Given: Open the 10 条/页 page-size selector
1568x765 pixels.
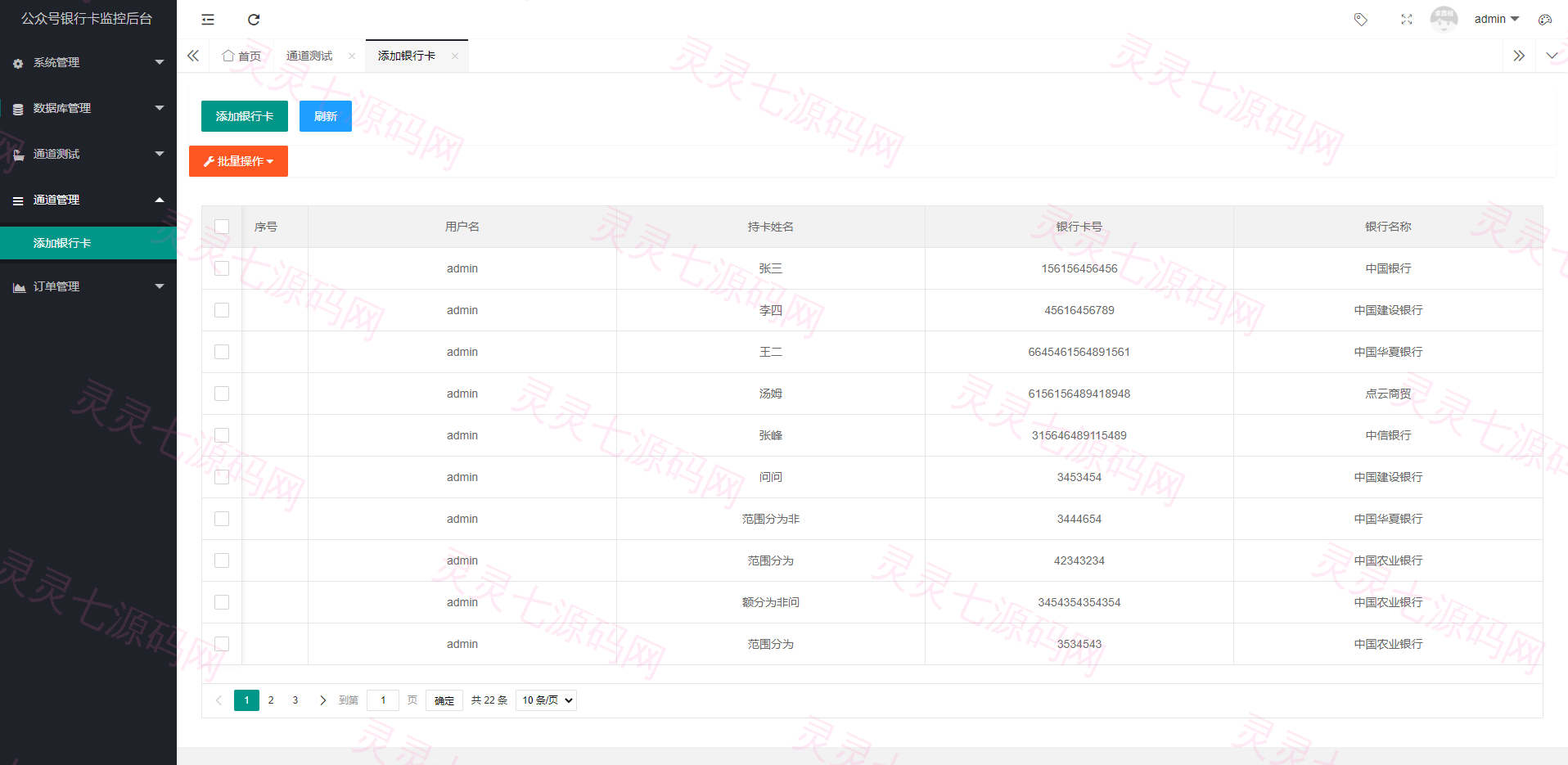Looking at the screenshot, I should (546, 700).
